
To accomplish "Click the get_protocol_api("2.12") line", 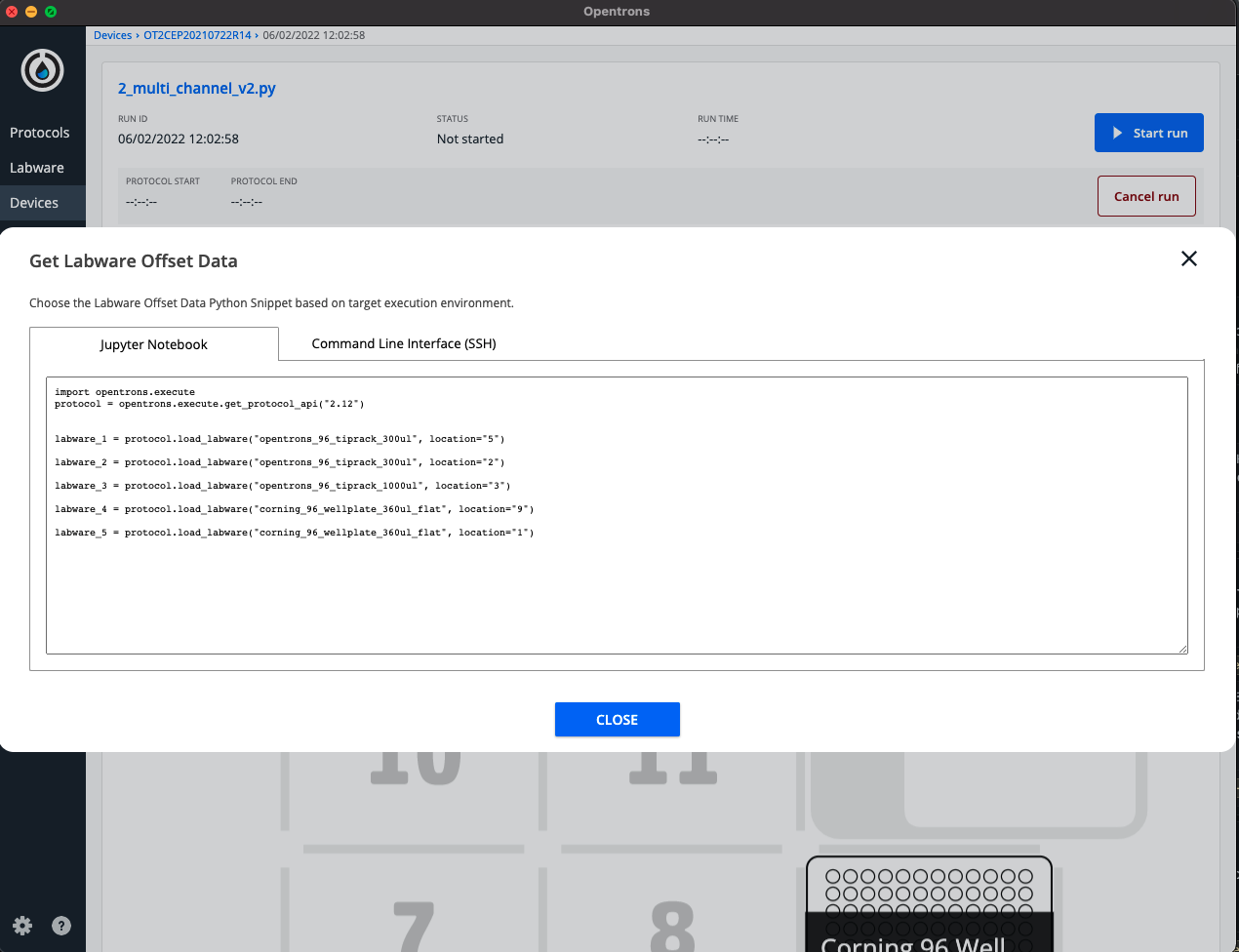I will tap(210, 404).
